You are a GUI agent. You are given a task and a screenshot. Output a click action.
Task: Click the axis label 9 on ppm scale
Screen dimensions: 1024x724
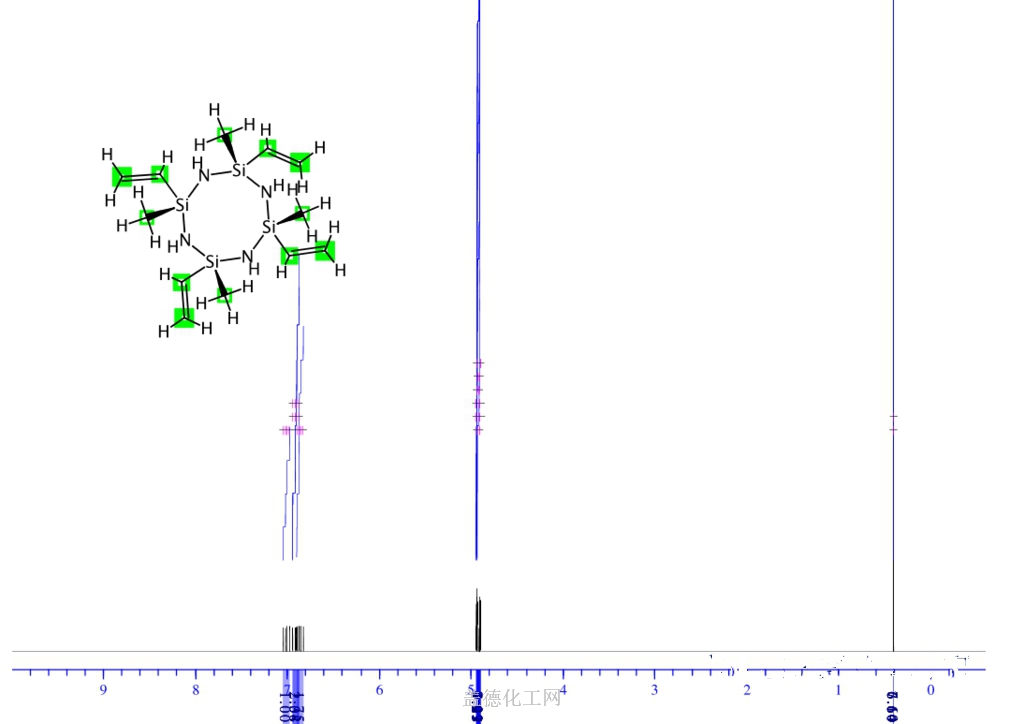(103, 690)
